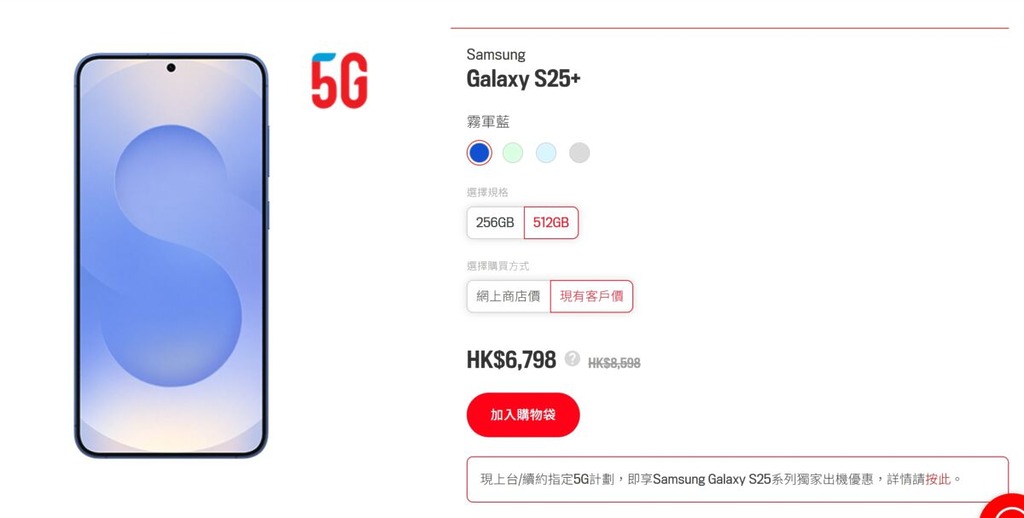Pick the light icy blue color swatch
The image size is (1024, 518).
546,153
